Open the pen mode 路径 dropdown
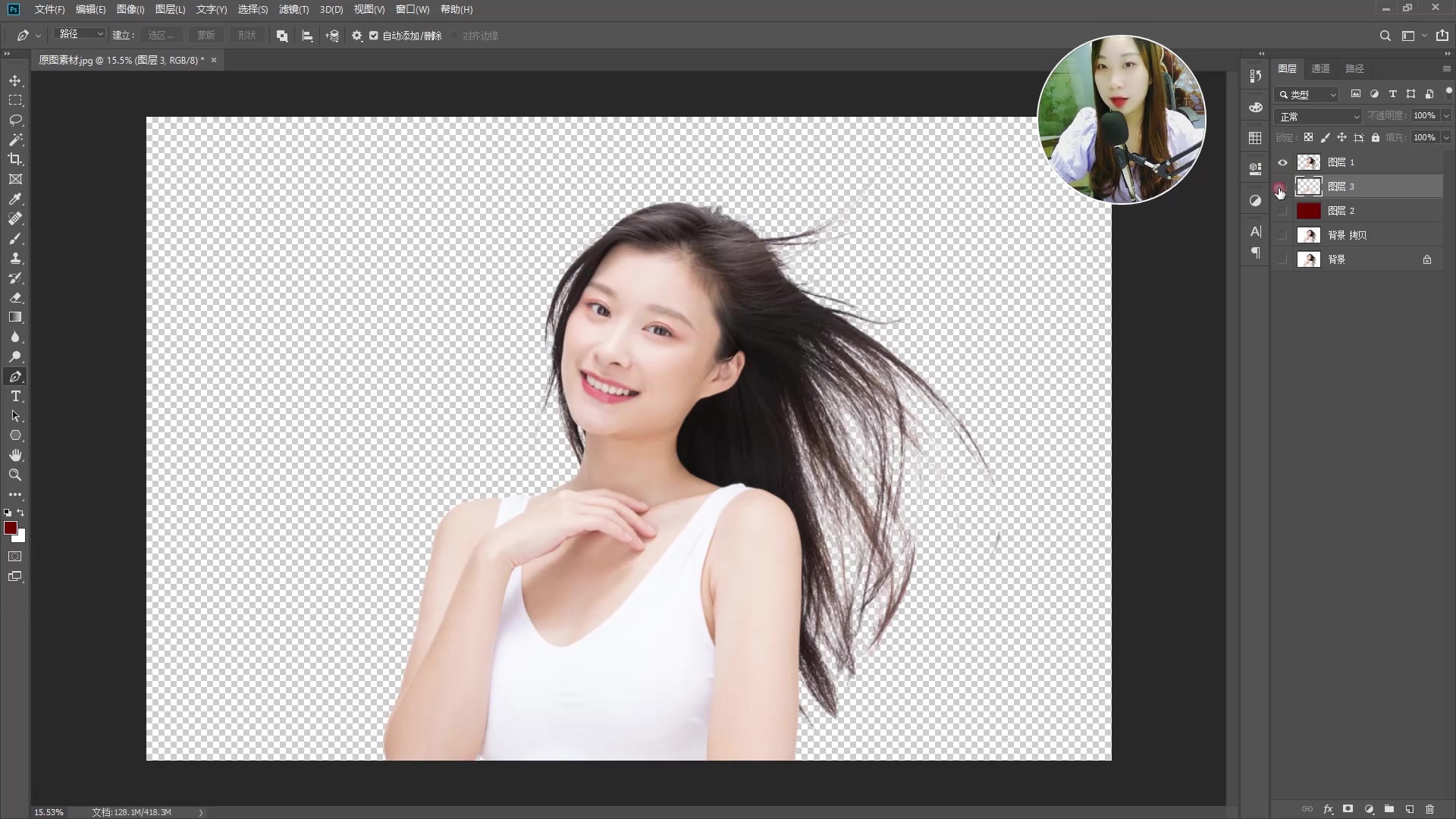This screenshot has width=1456, height=819. click(81, 34)
